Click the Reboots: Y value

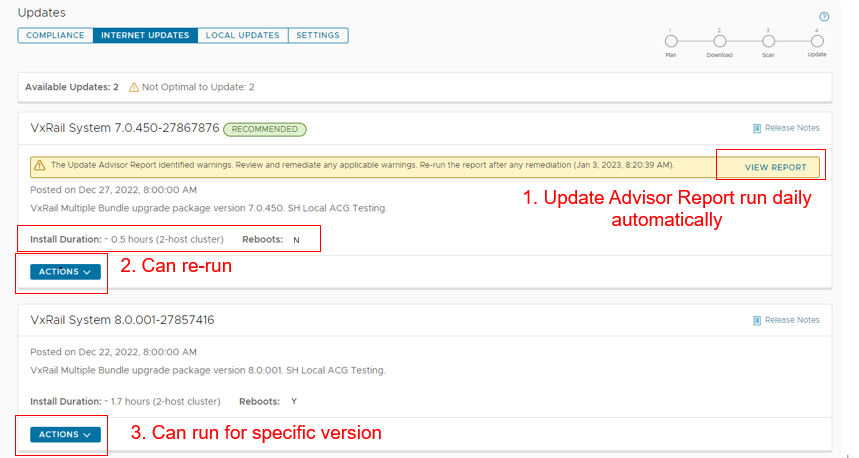pyautogui.click(x=294, y=402)
